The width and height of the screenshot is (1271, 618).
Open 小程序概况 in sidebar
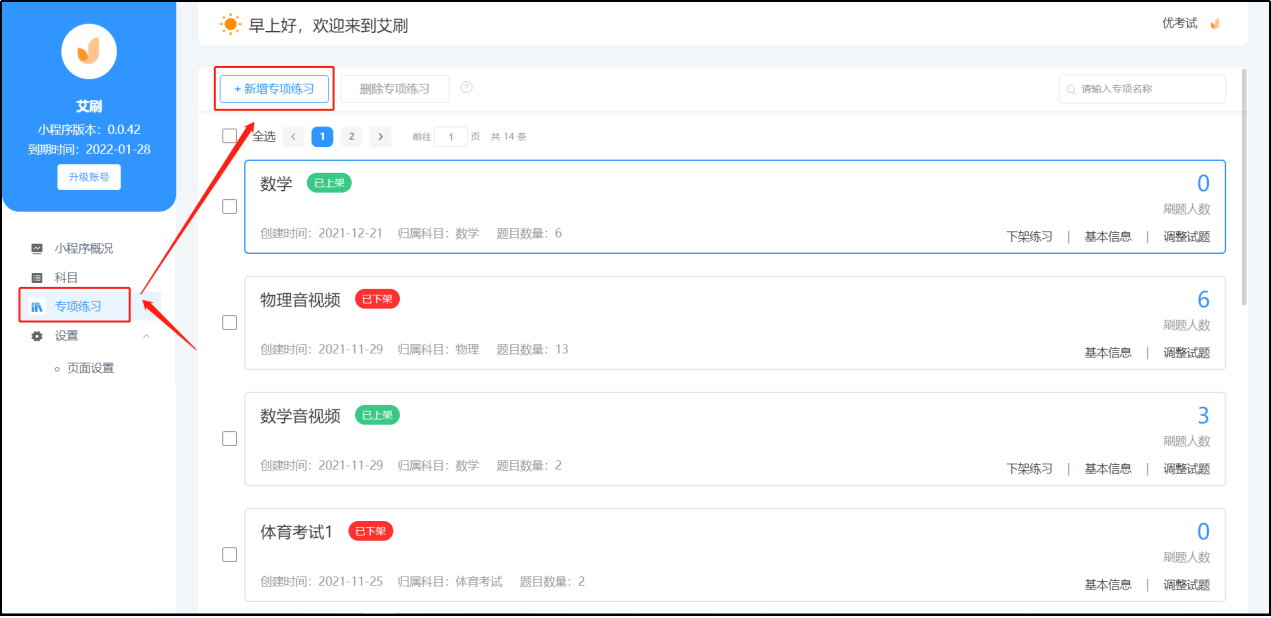[84, 248]
